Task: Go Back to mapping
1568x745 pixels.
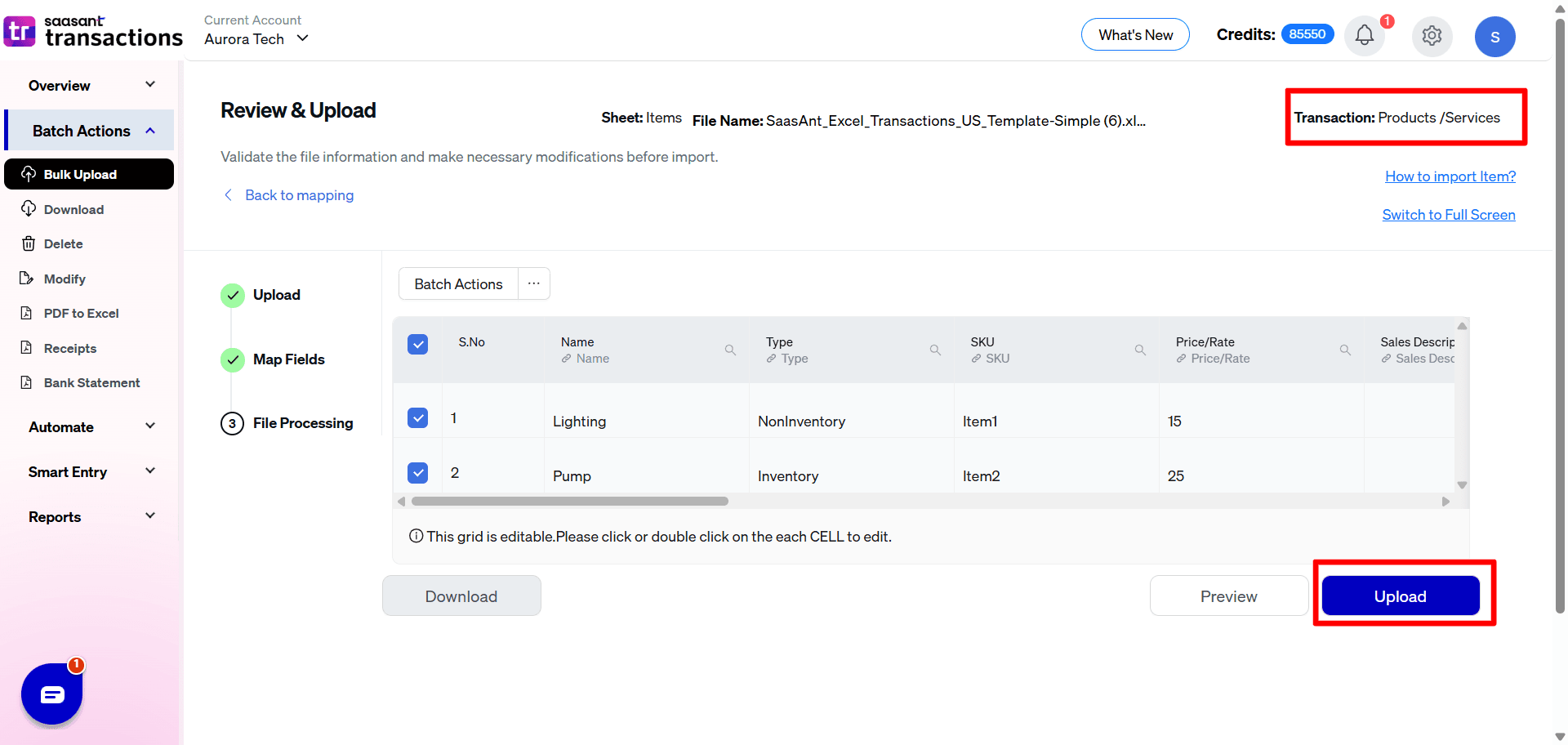Action: click(299, 194)
